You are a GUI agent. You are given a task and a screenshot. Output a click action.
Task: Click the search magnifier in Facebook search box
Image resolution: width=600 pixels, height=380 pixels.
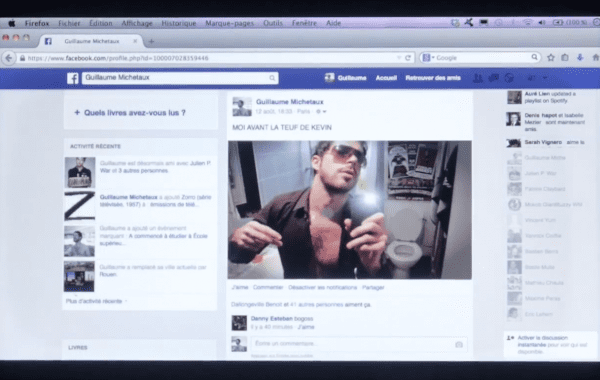pos(272,78)
